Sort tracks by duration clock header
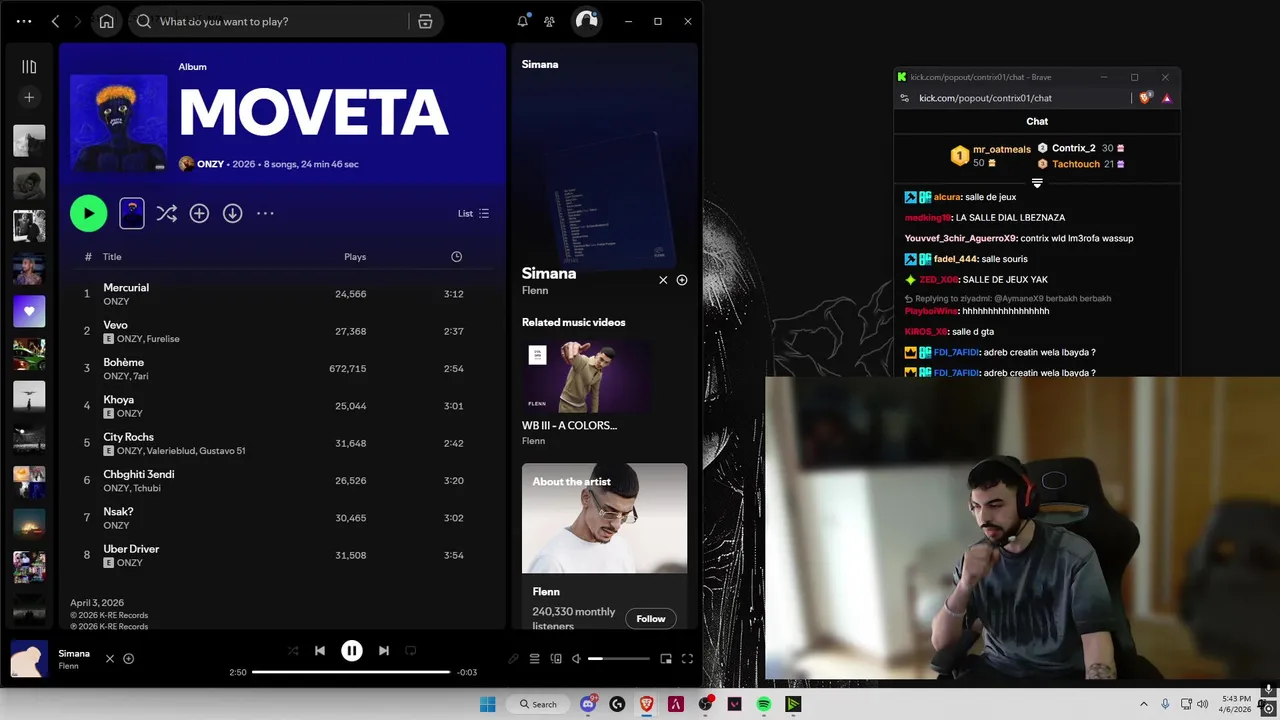This screenshot has width=1280, height=720. click(456, 257)
